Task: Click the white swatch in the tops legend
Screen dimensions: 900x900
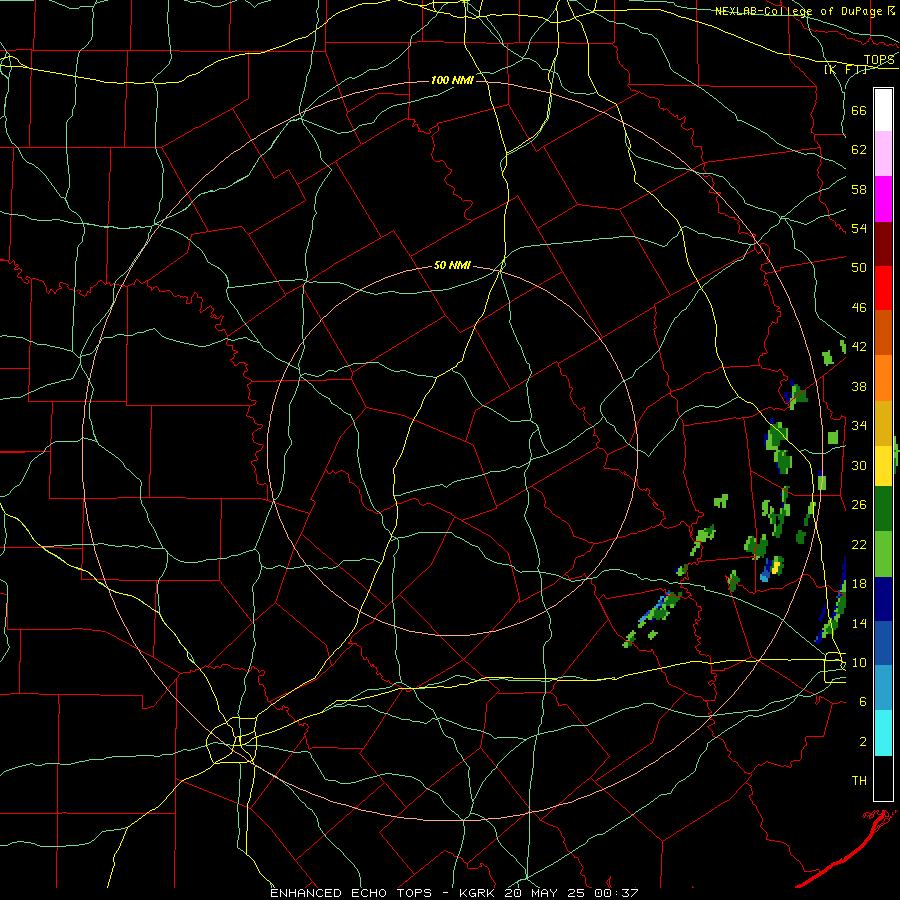Action: tap(883, 110)
